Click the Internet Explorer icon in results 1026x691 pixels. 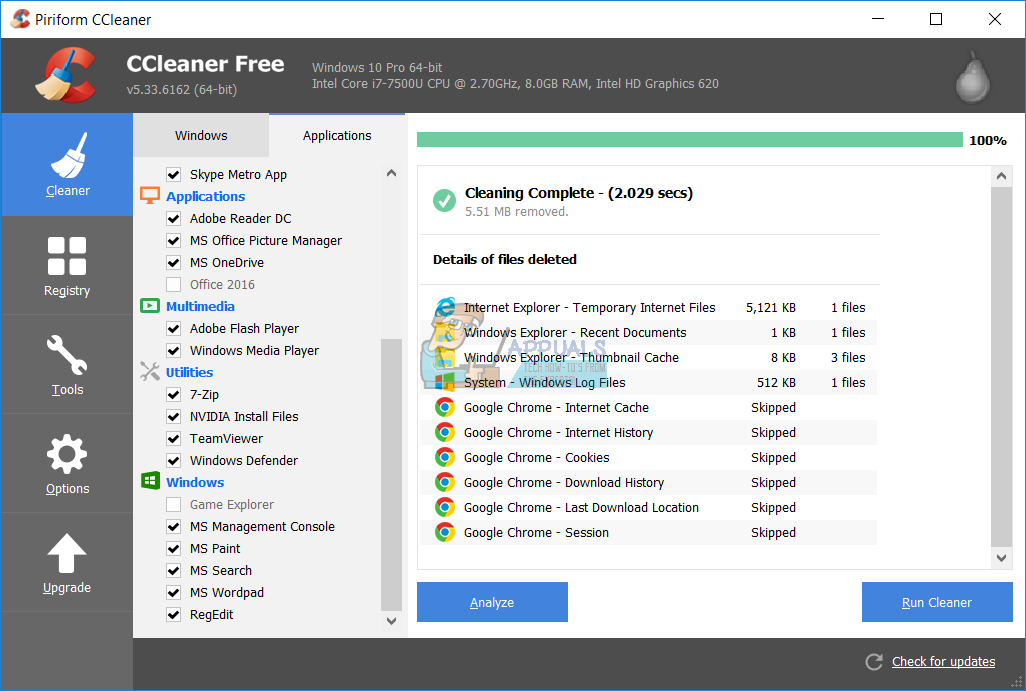445,307
